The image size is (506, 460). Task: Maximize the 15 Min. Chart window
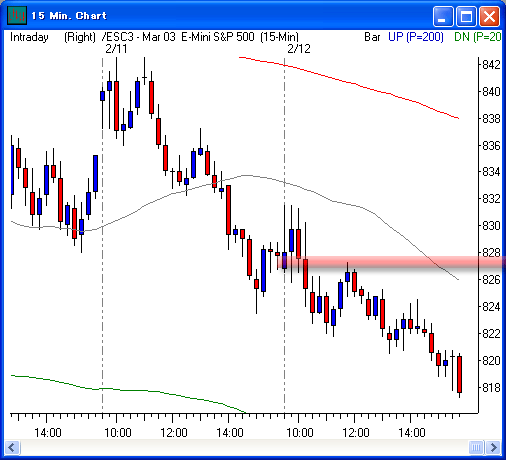[466, 16]
